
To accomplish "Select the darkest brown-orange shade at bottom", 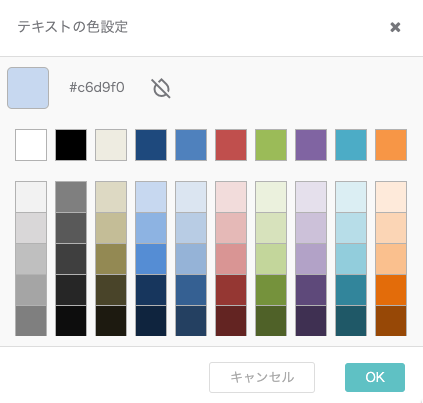I will (x=391, y=321).
